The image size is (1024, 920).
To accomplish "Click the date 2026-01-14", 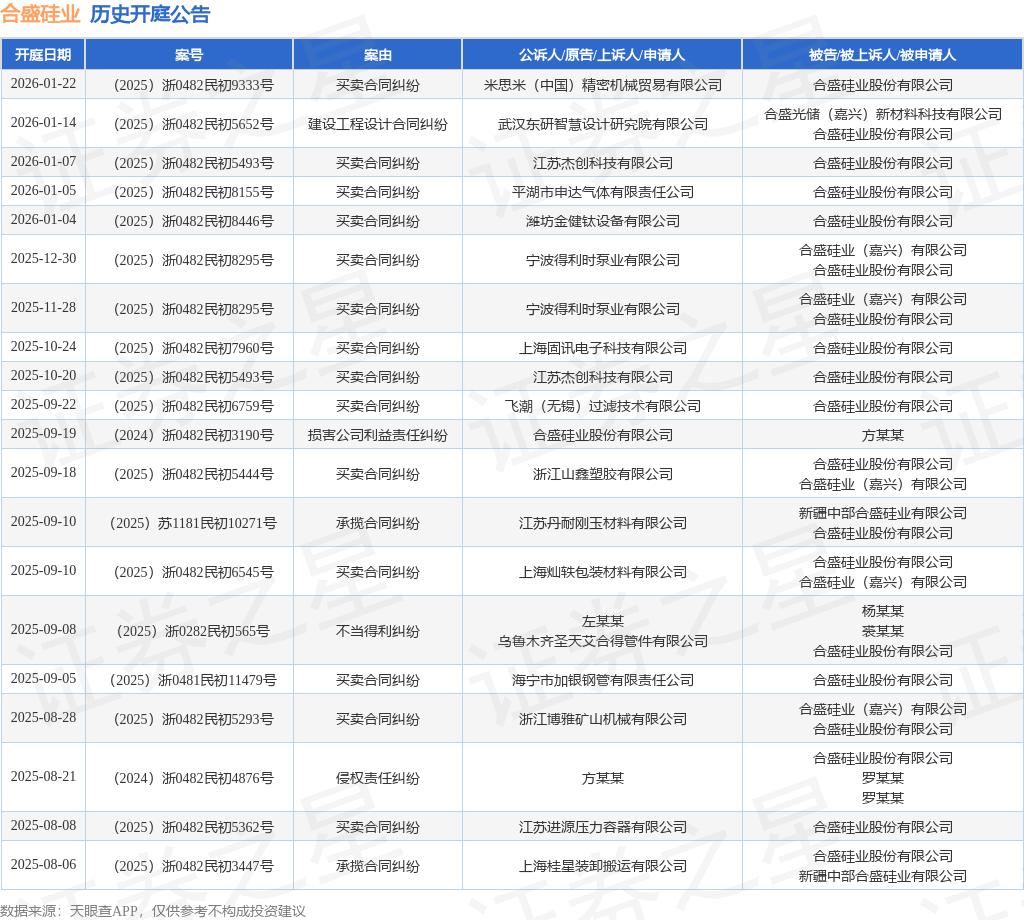I will point(43,122).
